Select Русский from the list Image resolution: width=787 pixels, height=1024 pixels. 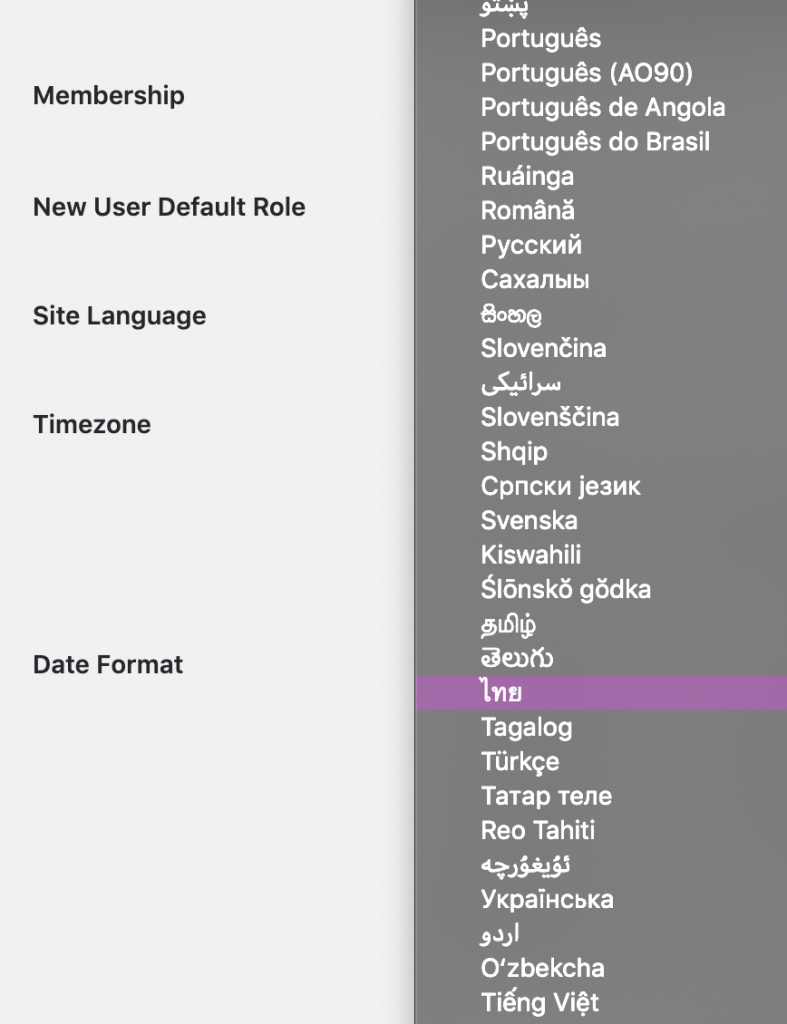[x=601, y=246]
